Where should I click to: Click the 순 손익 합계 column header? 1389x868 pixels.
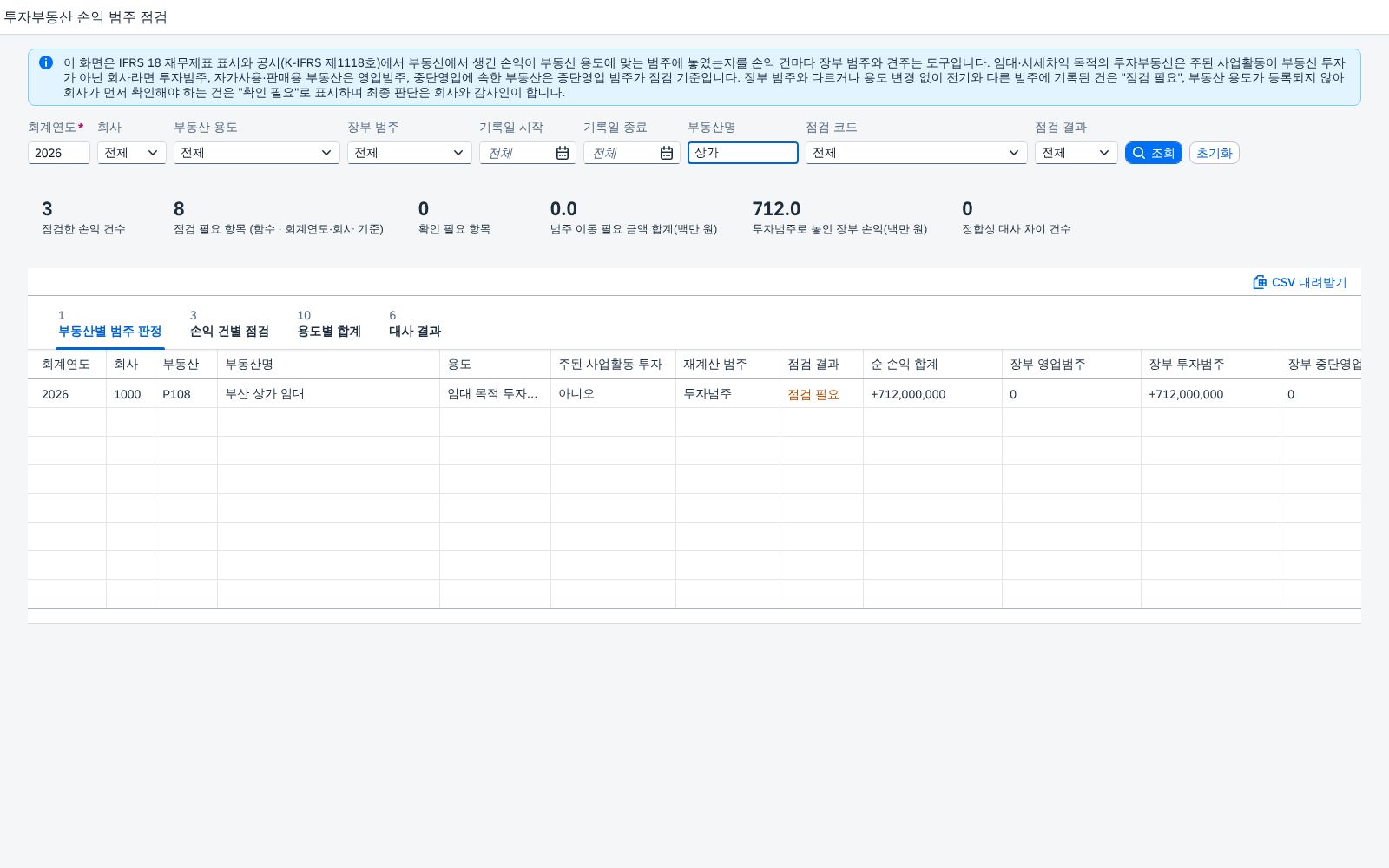point(932,365)
